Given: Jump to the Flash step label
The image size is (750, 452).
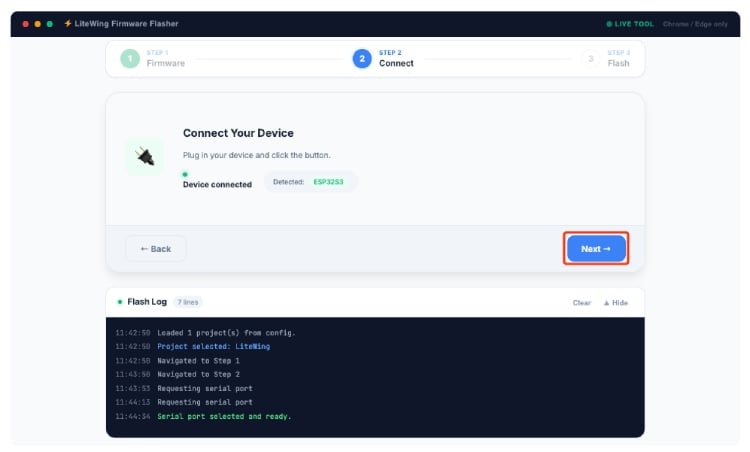Looking at the screenshot, I should coord(619,63).
